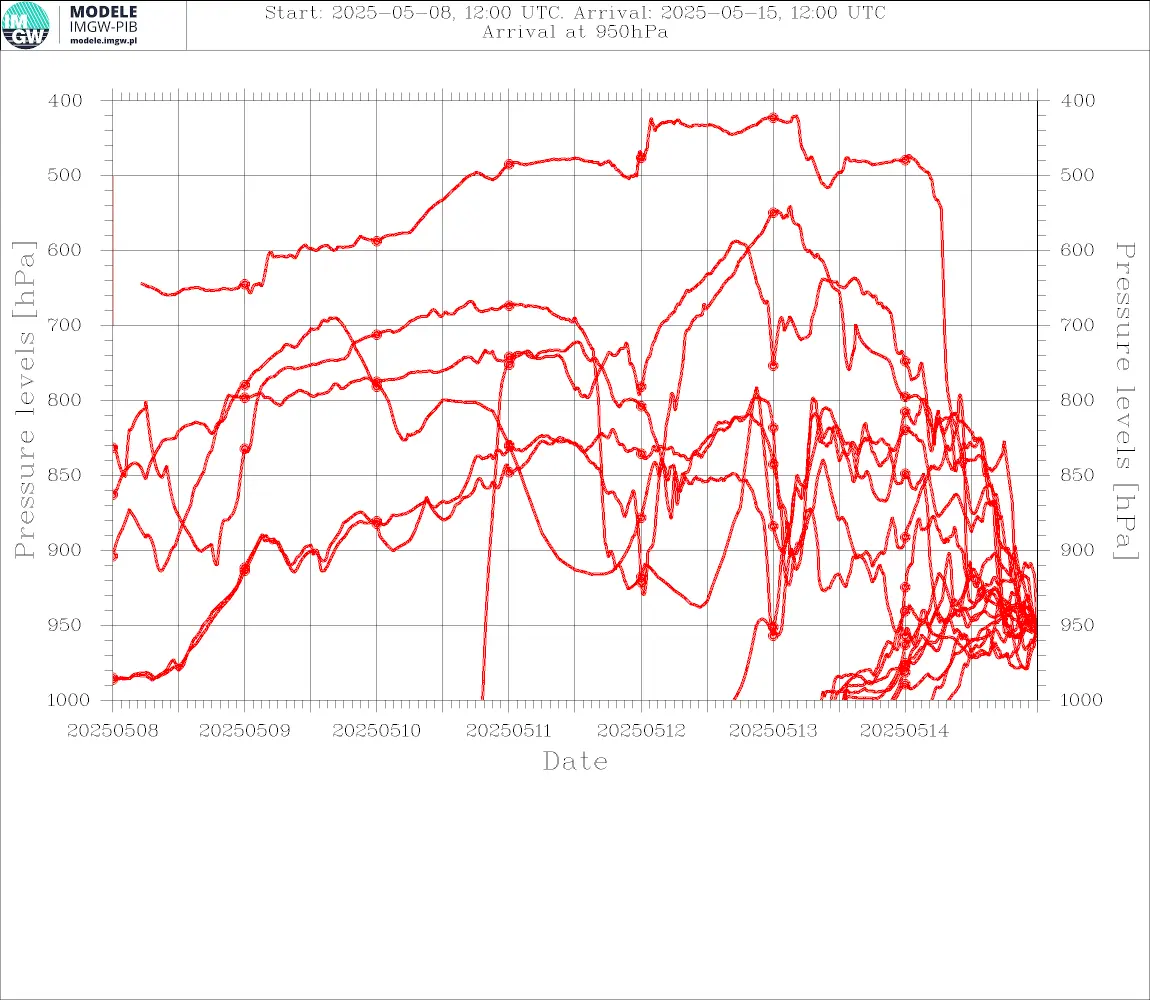Click the right axis 1000 label
Viewport: 1150px width, 1000px height.
click(x=1082, y=700)
